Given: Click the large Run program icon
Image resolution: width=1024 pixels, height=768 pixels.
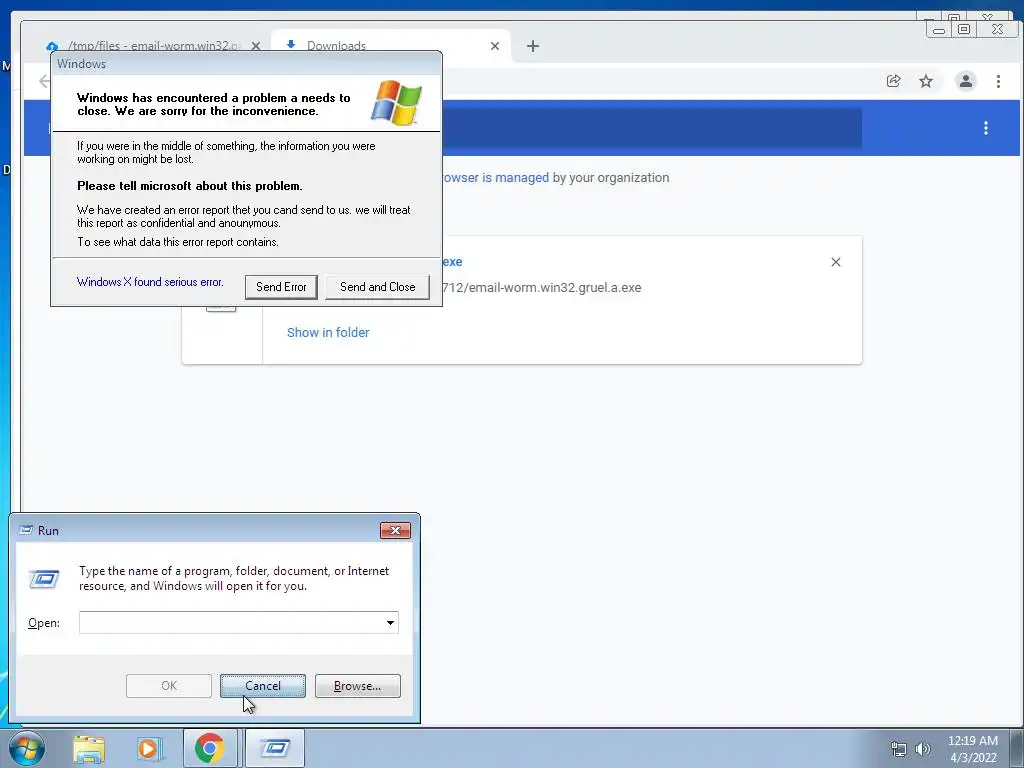Looking at the screenshot, I should (x=44, y=579).
